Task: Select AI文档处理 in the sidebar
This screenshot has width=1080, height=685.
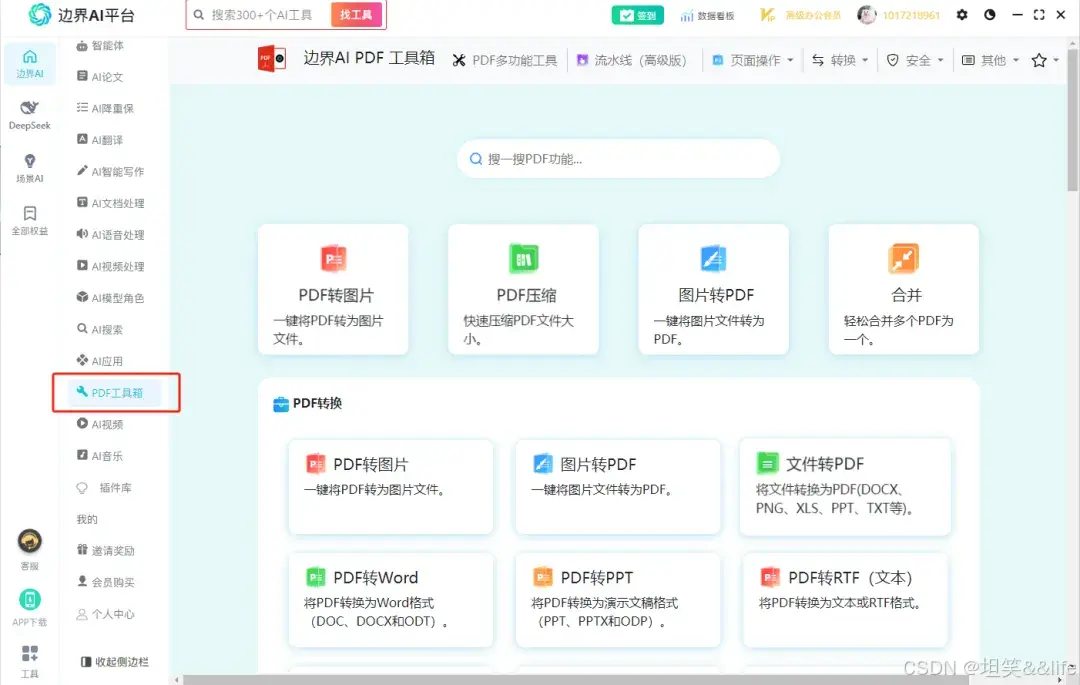Action: 110,203
